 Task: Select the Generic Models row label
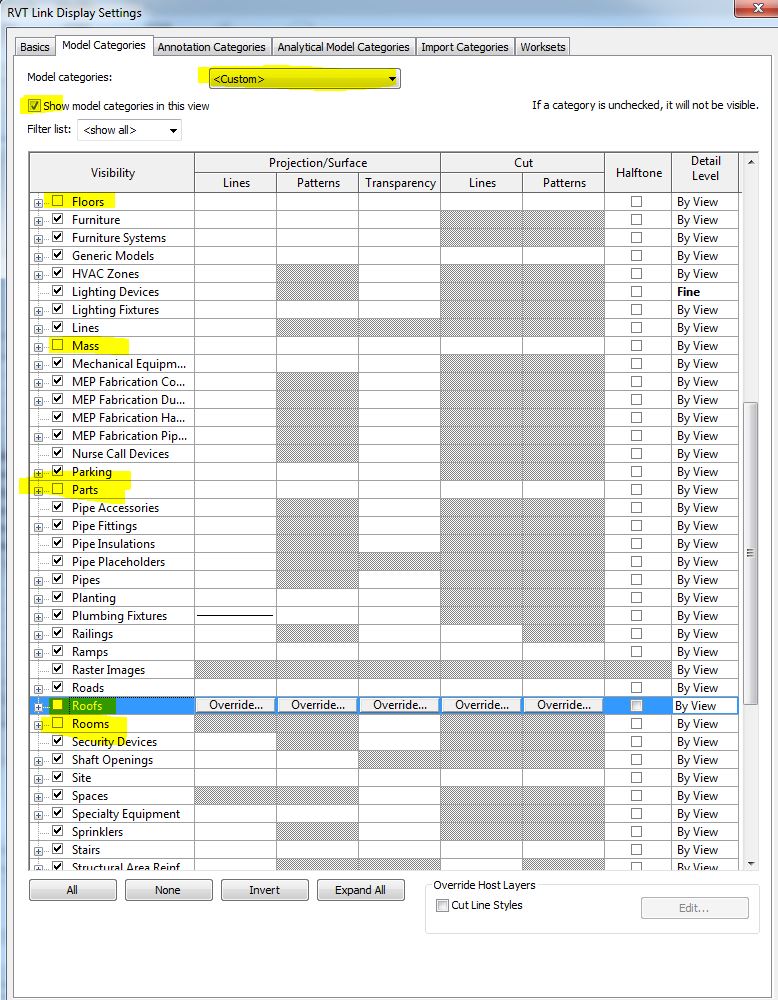point(113,256)
